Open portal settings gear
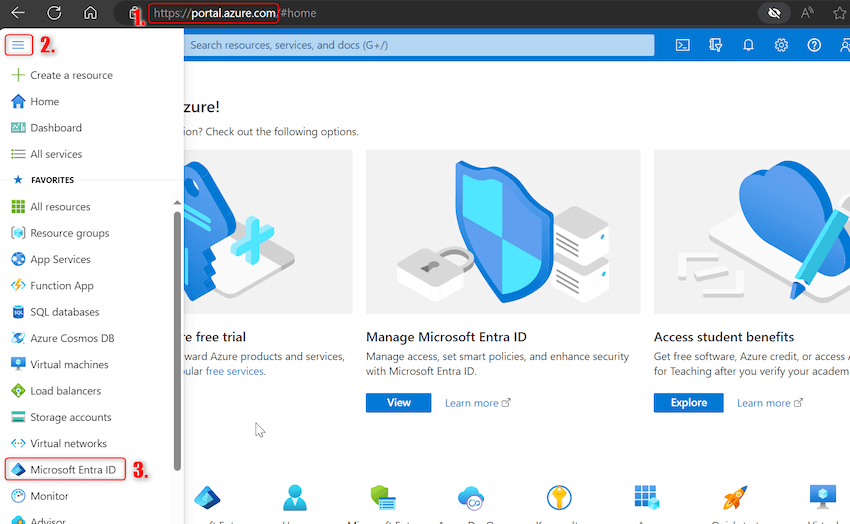 (x=781, y=45)
